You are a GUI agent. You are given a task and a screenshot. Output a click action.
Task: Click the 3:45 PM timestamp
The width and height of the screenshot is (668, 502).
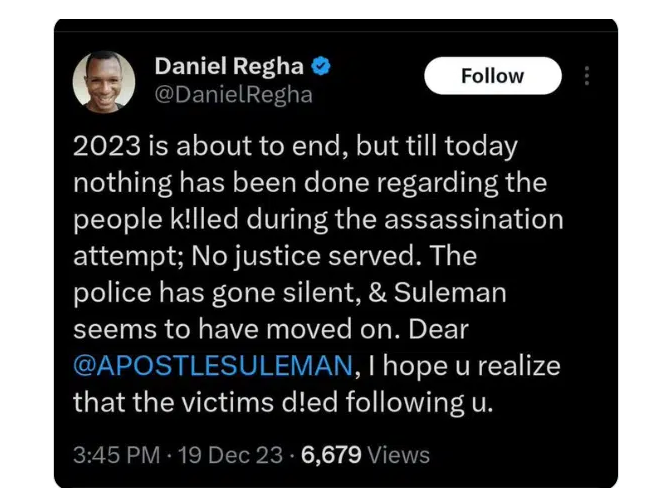click(x=116, y=455)
